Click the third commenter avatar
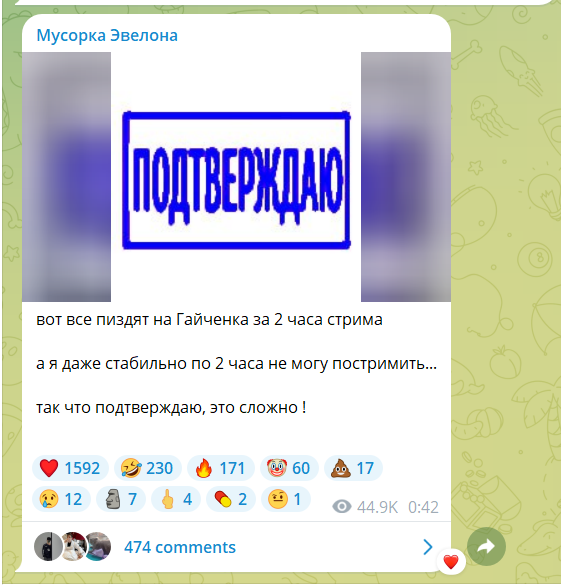Viewport: 561px width, 585px height. tap(98, 547)
